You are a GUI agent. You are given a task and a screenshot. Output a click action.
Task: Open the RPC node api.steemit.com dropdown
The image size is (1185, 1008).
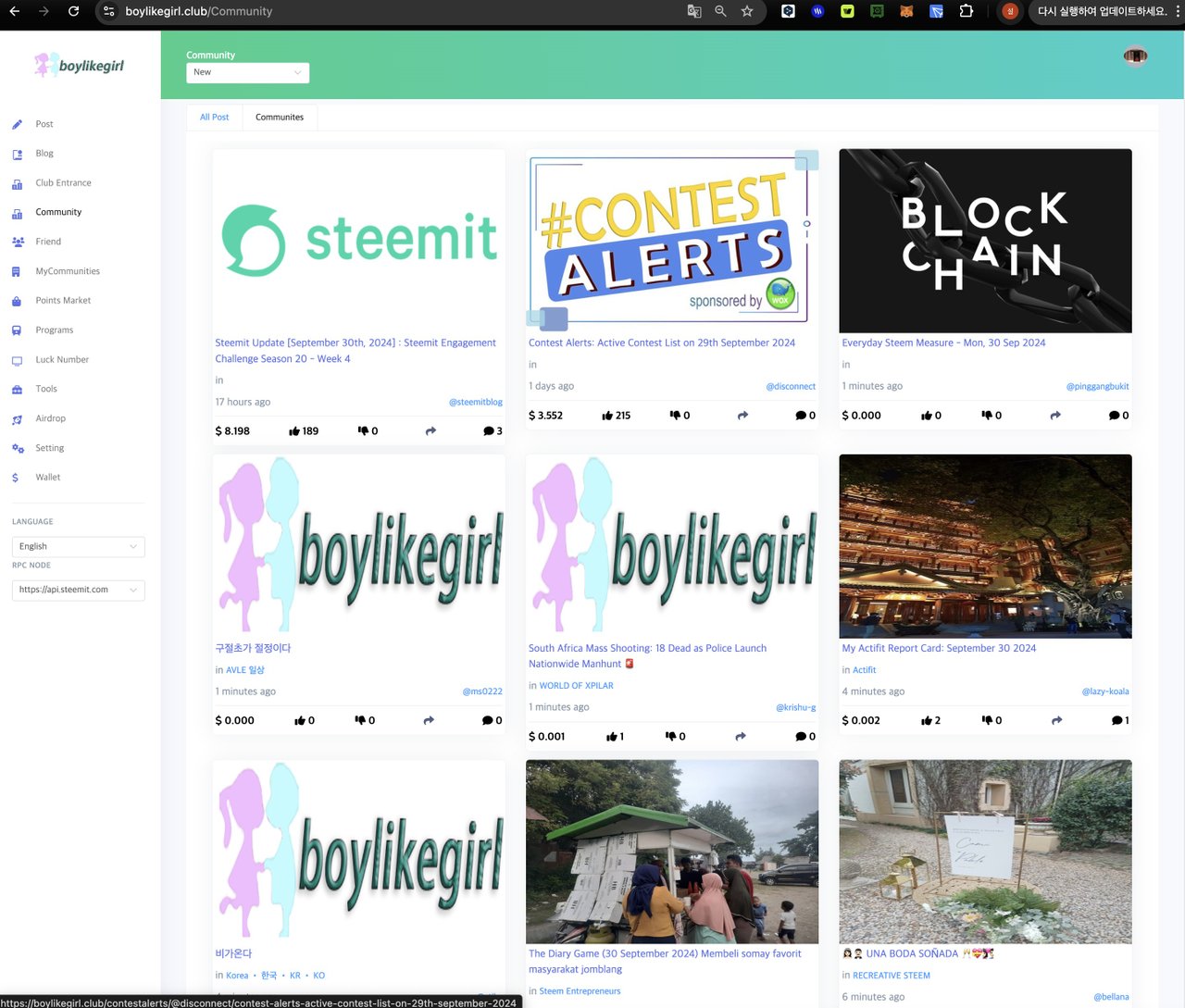point(78,590)
